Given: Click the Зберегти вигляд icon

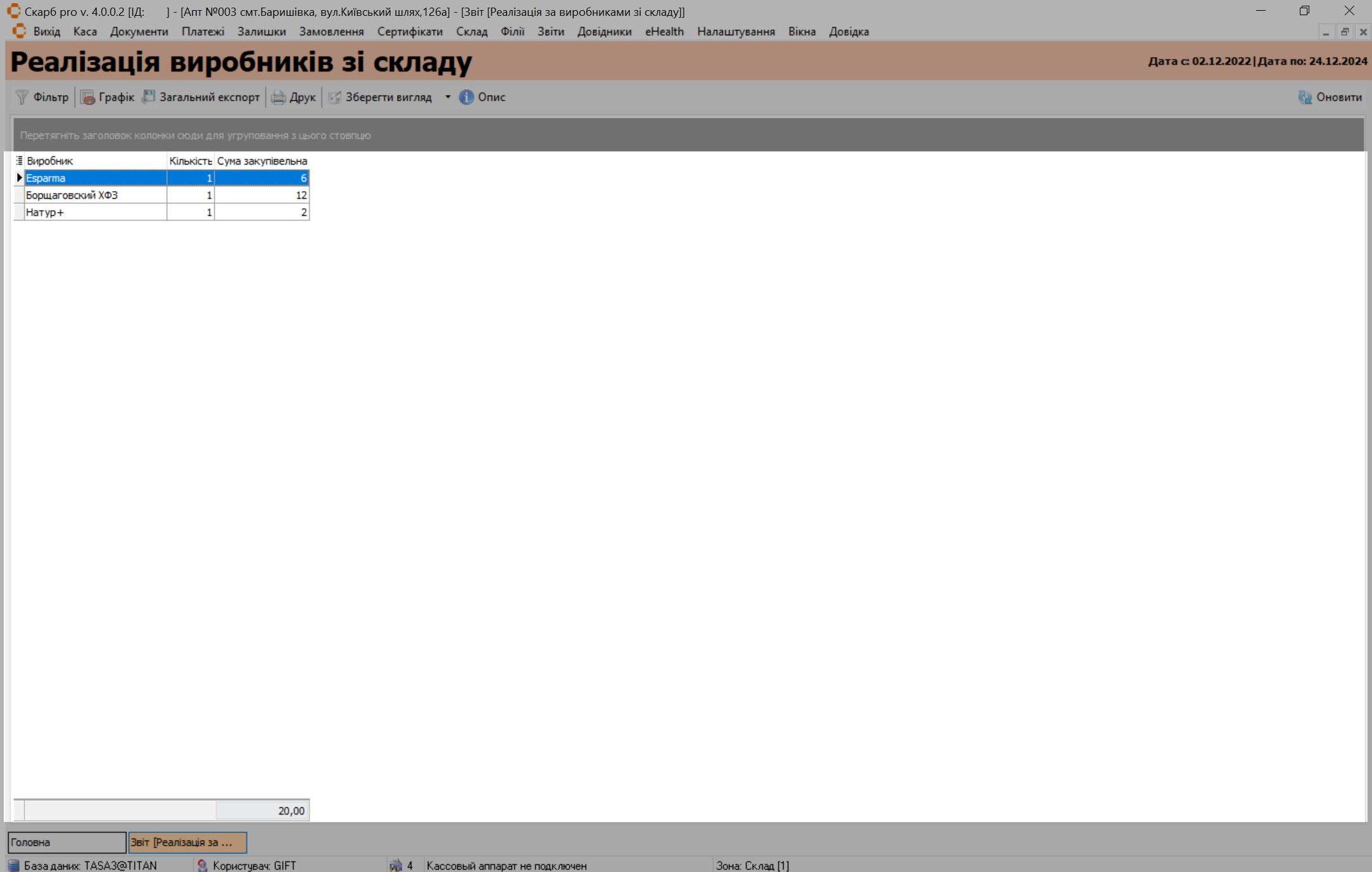Looking at the screenshot, I should point(334,97).
